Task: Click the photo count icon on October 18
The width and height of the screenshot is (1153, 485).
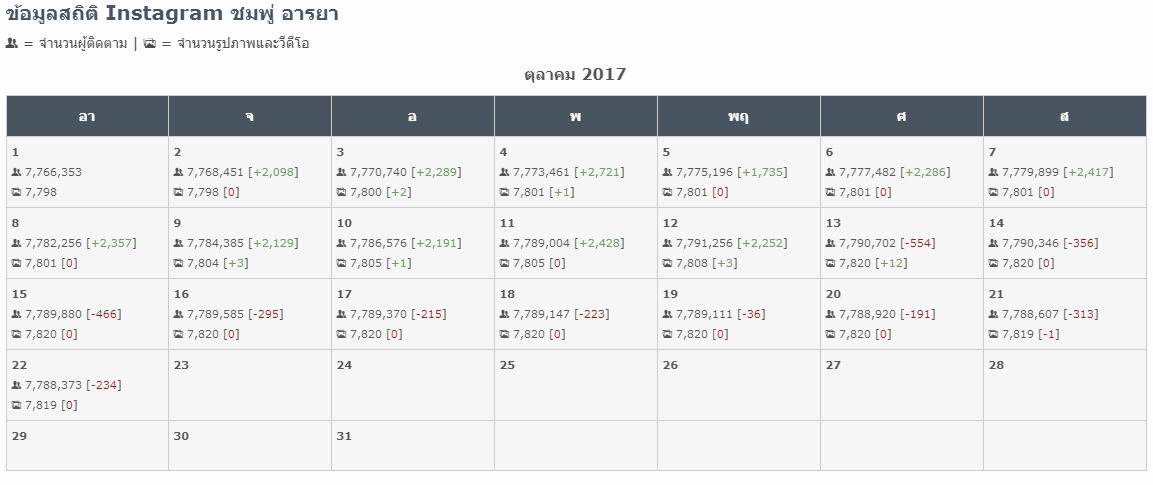Action: click(504, 334)
